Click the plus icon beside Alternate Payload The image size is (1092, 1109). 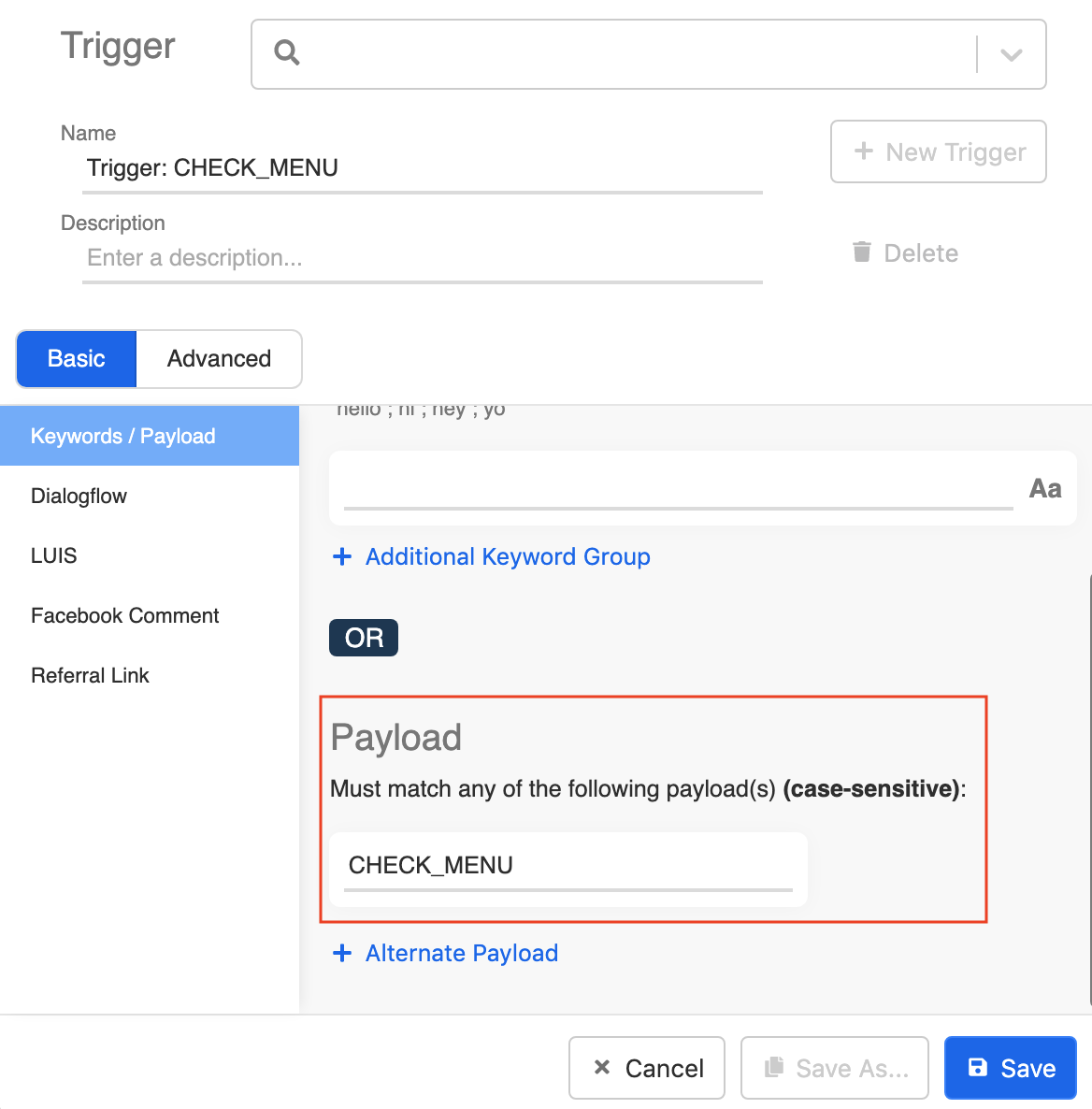[x=342, y=953]
